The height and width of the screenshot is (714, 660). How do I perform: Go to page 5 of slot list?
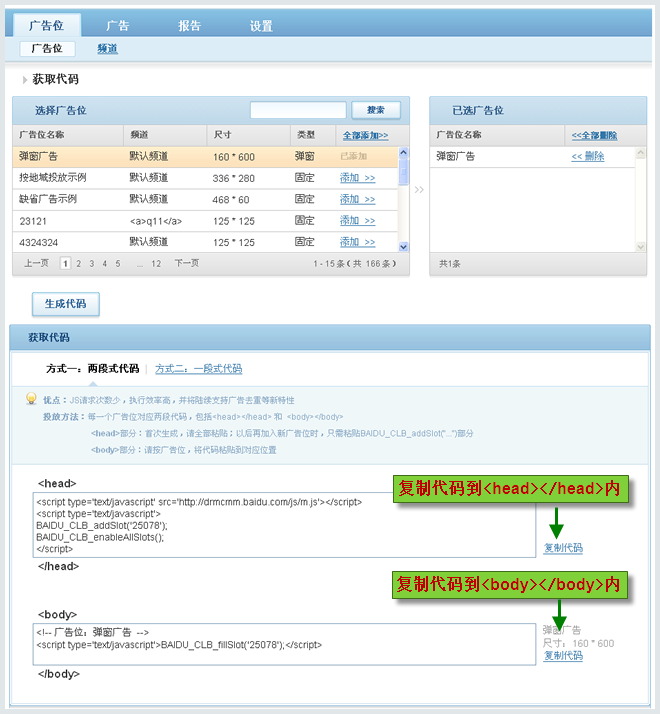click(x=118, y=264)
